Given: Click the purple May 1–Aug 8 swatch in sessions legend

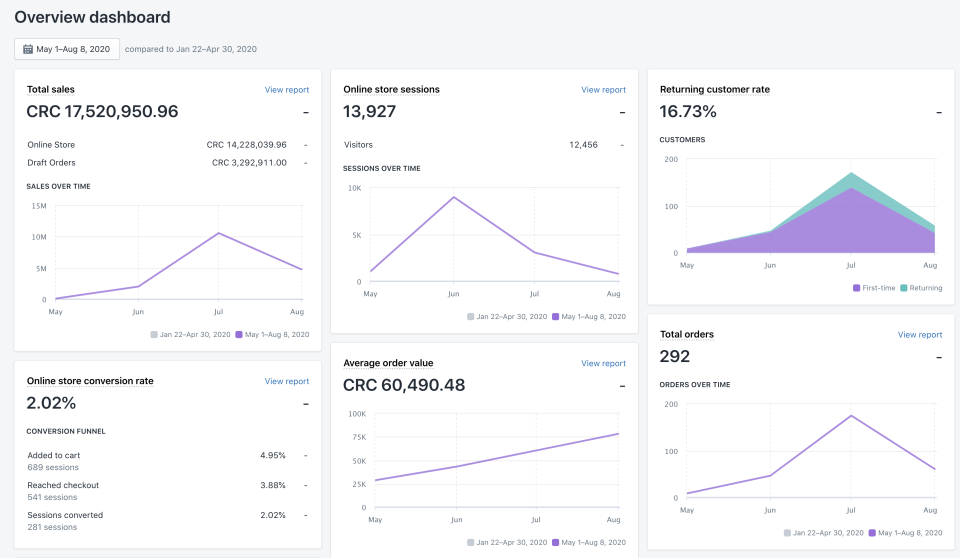Looking at the screenshot, I should 555,317.
